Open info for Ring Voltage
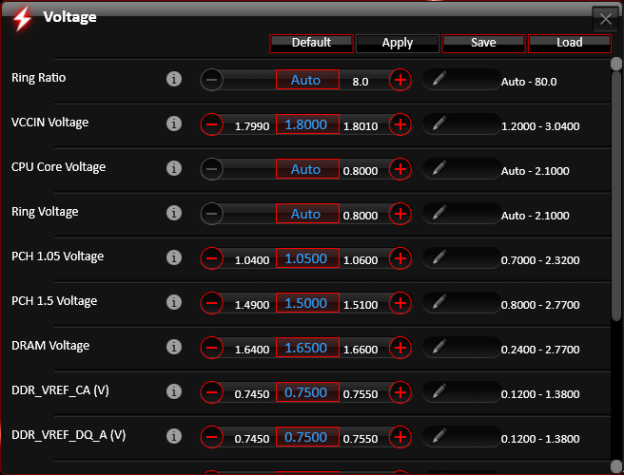 pyautogui.click(x=174, y=213)
